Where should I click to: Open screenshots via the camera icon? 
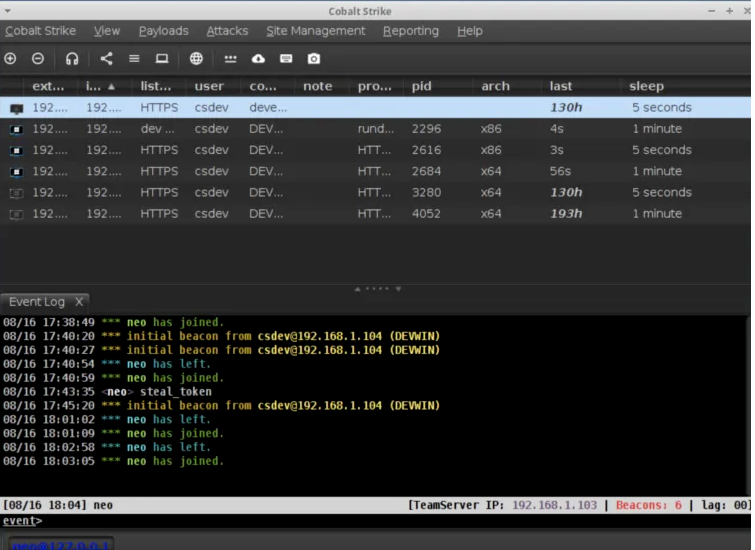[313, 59]
